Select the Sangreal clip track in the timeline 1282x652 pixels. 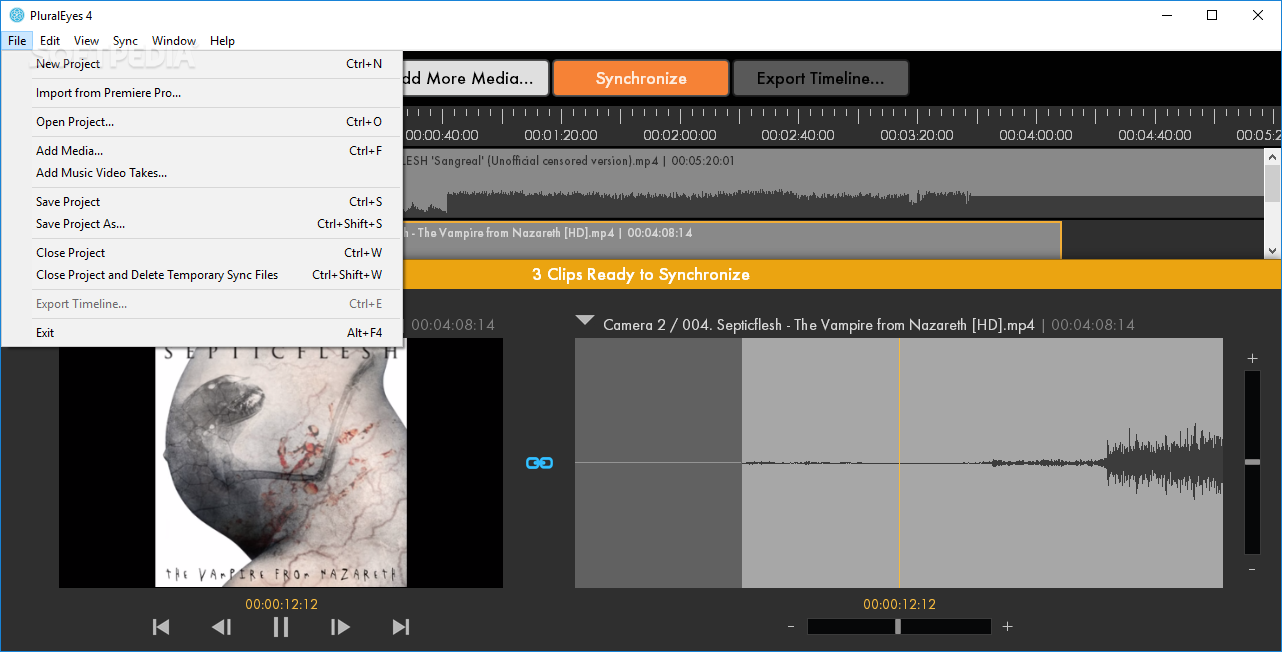pyautogui.click(x=832, y=183)
